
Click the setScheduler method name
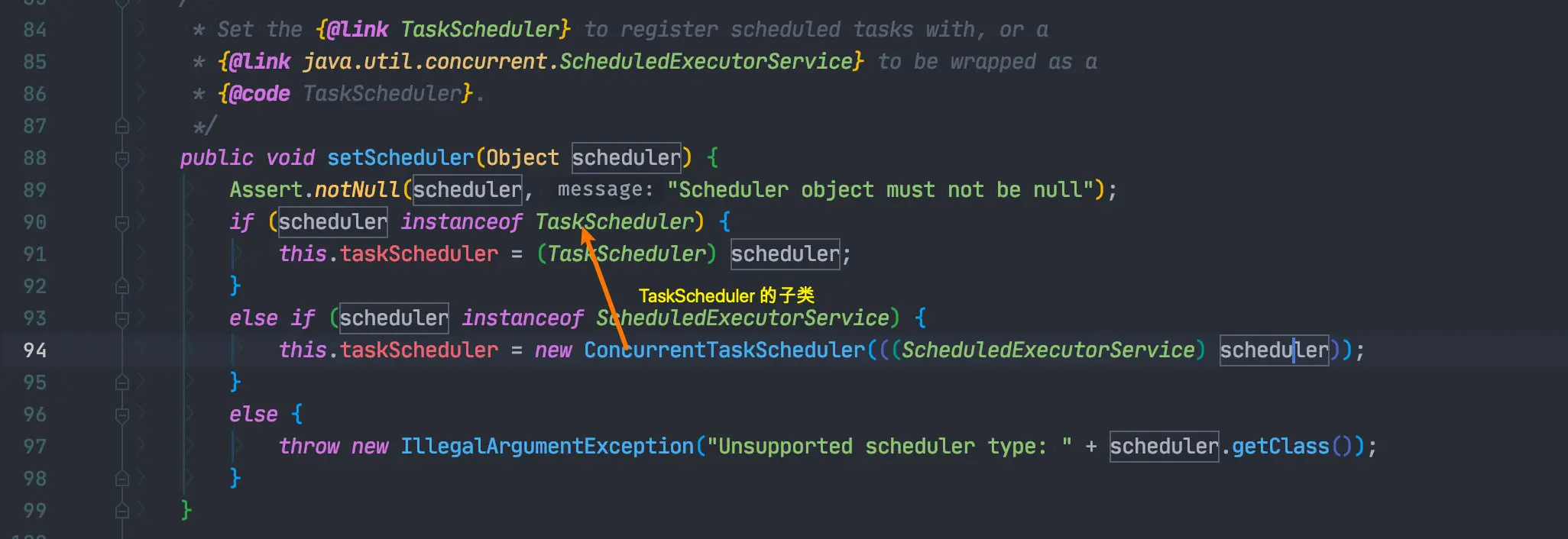coord(400,158)
